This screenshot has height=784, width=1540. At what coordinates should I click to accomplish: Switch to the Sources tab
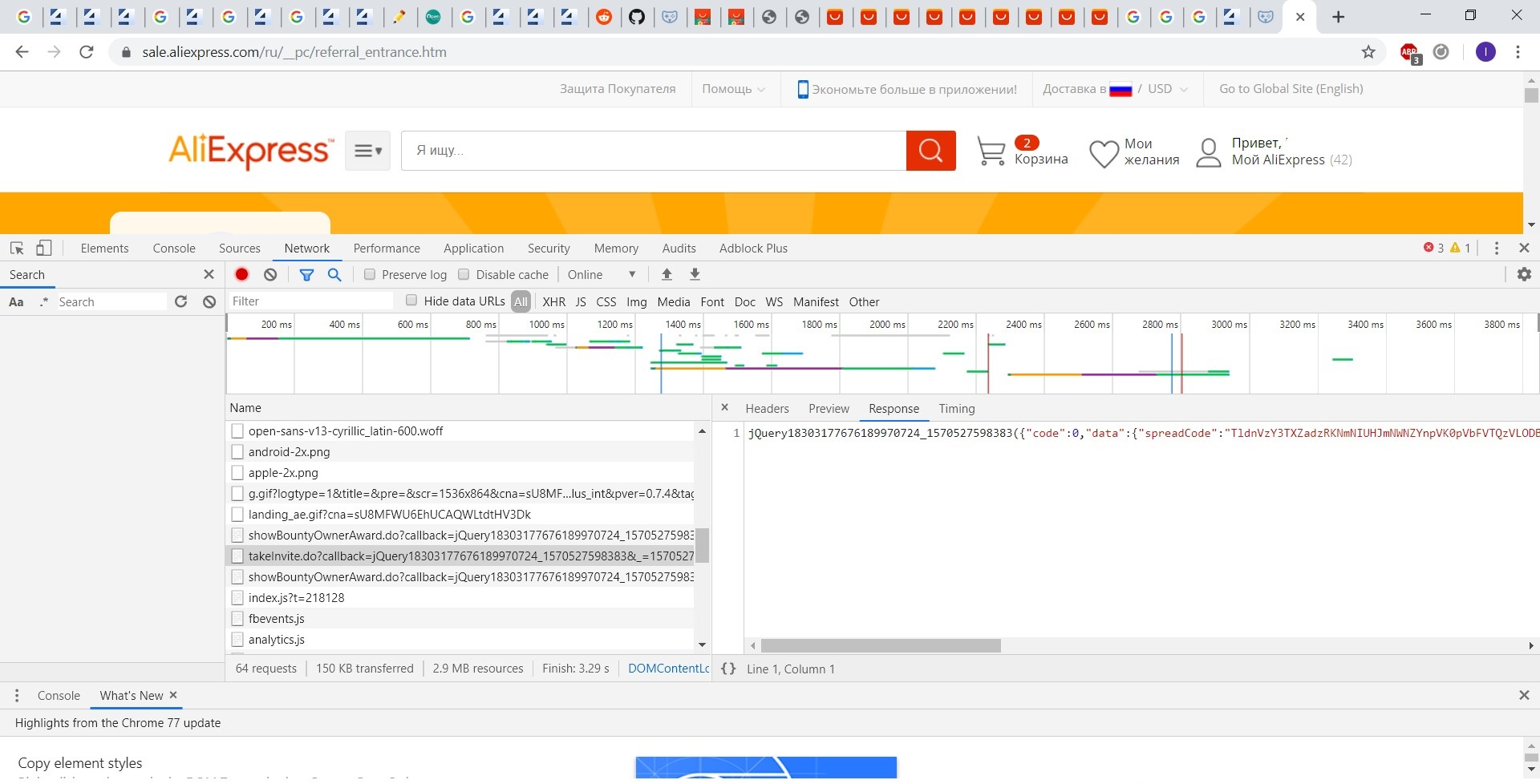tap(239, 249)
